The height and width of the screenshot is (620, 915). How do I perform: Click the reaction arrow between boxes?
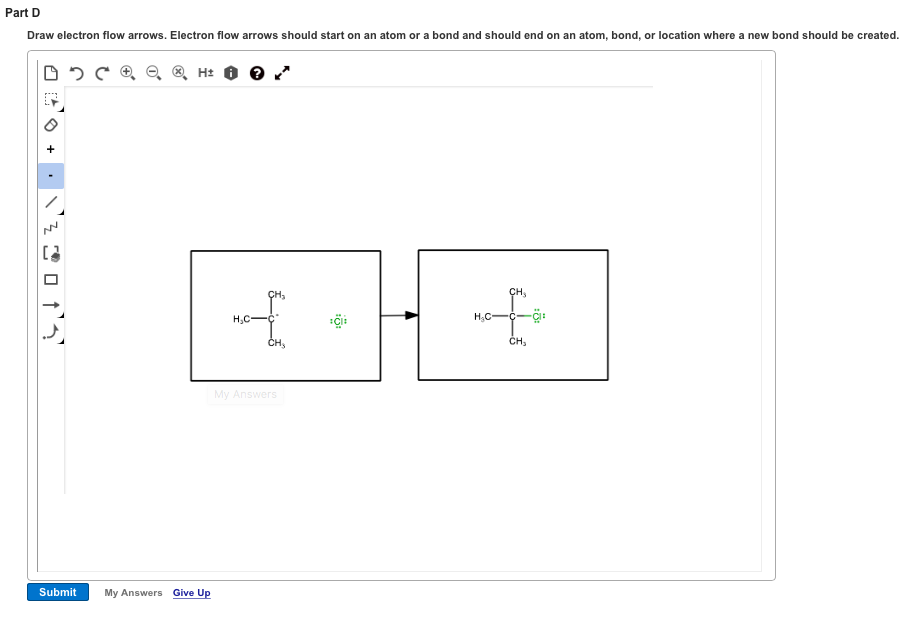(x=400, y=315)
